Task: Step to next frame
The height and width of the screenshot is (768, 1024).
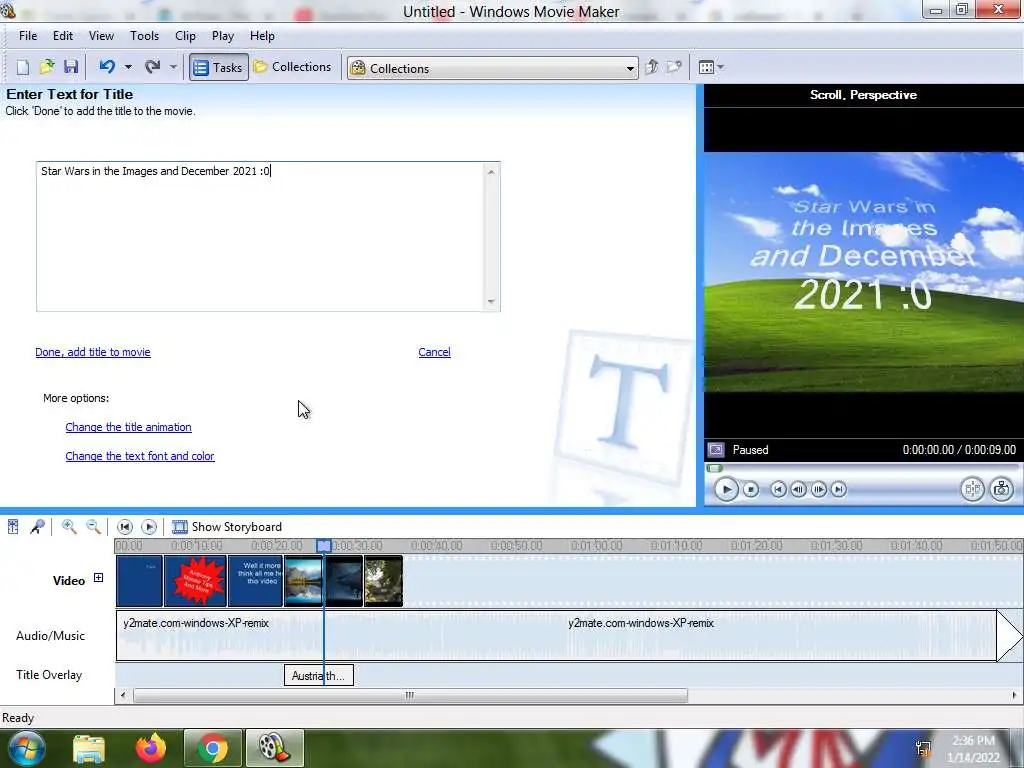Action: pos(818,489)
